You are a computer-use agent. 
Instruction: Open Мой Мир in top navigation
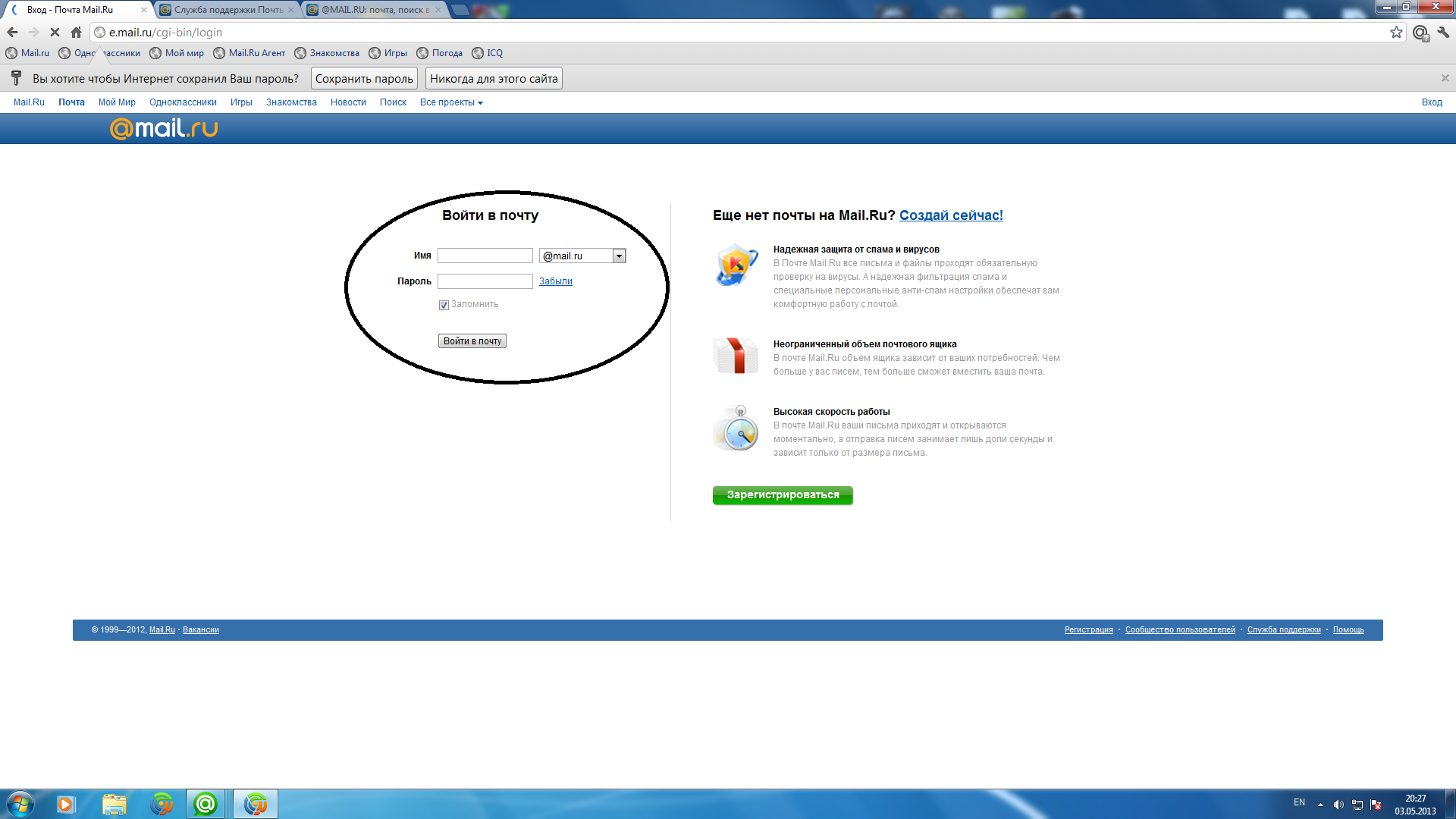[117, 102]
